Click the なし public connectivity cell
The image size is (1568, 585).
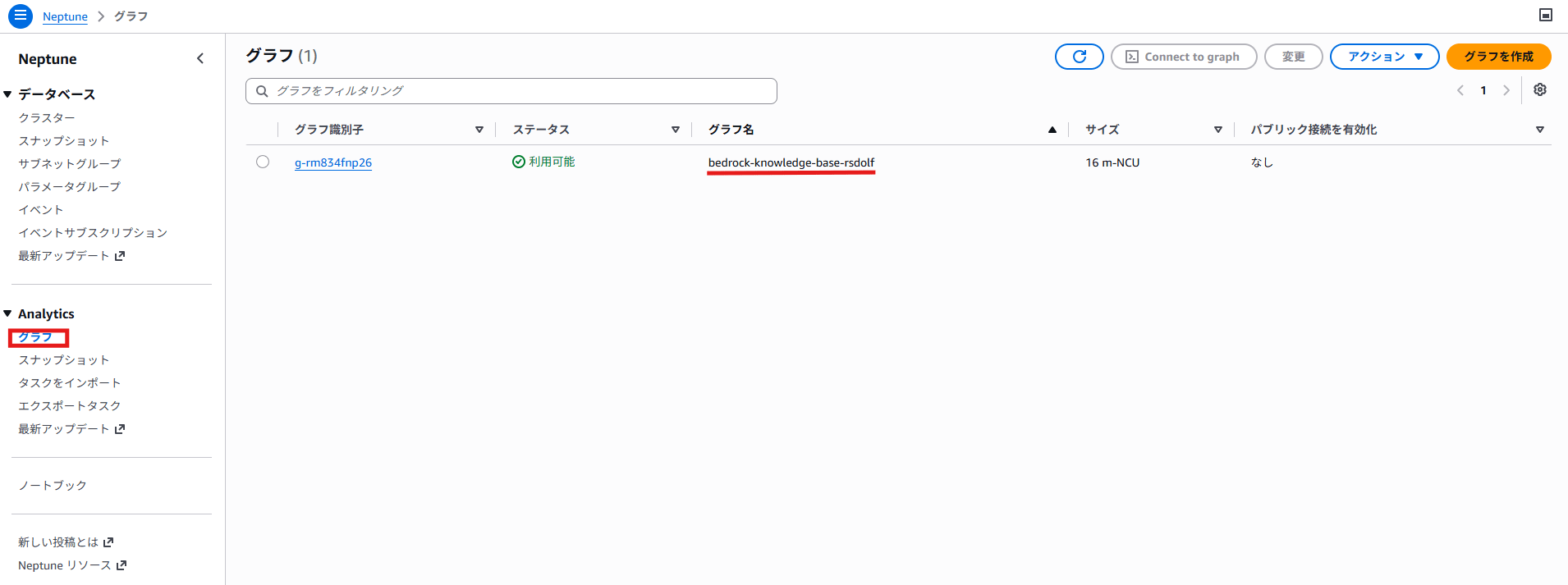[x=1262, y=162]
